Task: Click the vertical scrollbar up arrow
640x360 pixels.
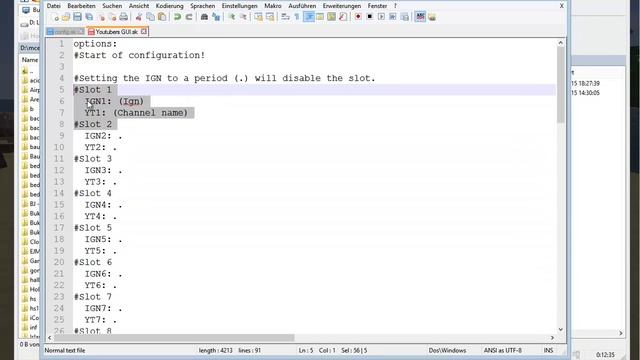Action: click(x=560, y=42)
